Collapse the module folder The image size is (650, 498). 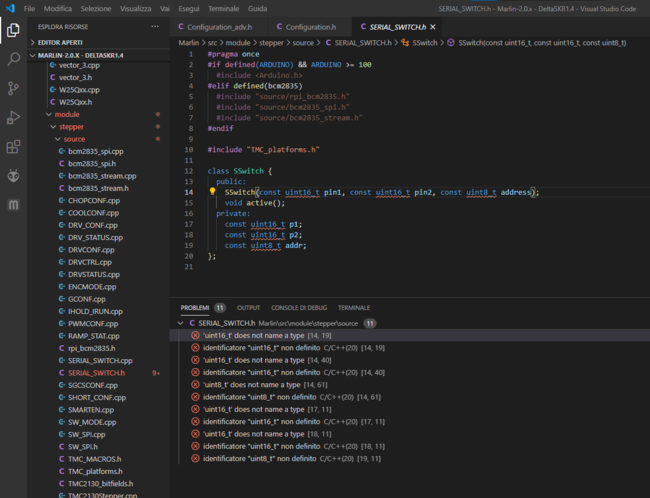pos(67,115)
